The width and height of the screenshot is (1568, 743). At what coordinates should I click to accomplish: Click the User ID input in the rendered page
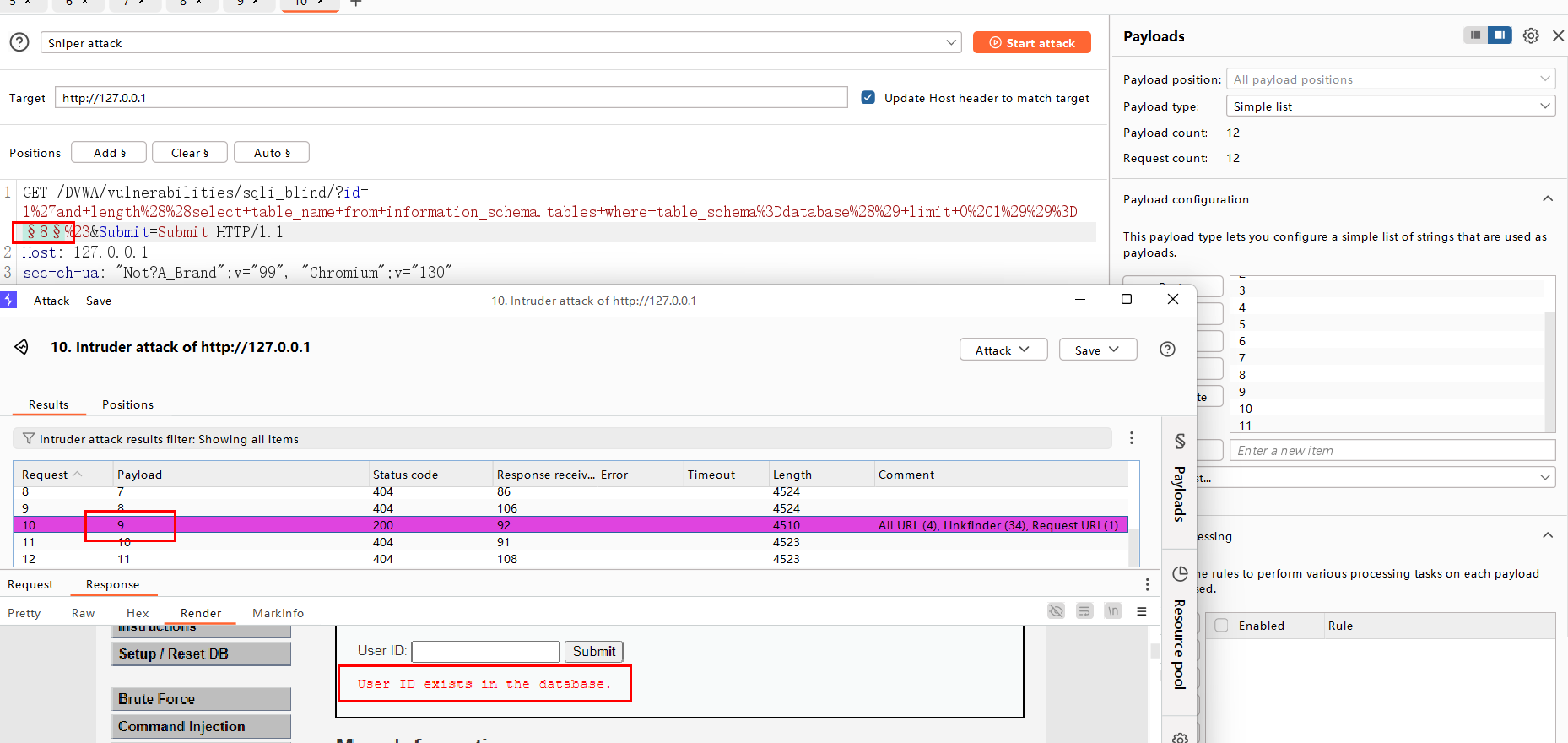(485, 651)
